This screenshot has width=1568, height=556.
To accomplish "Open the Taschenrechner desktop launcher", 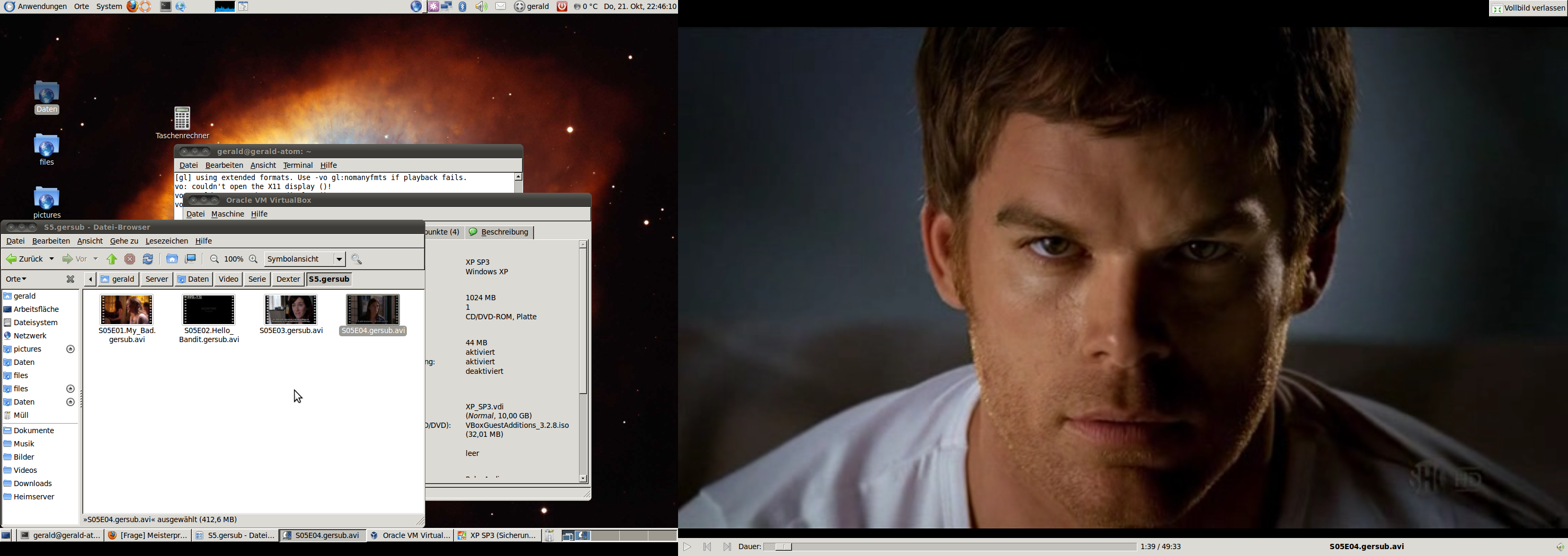I will [x=183, y=123].
